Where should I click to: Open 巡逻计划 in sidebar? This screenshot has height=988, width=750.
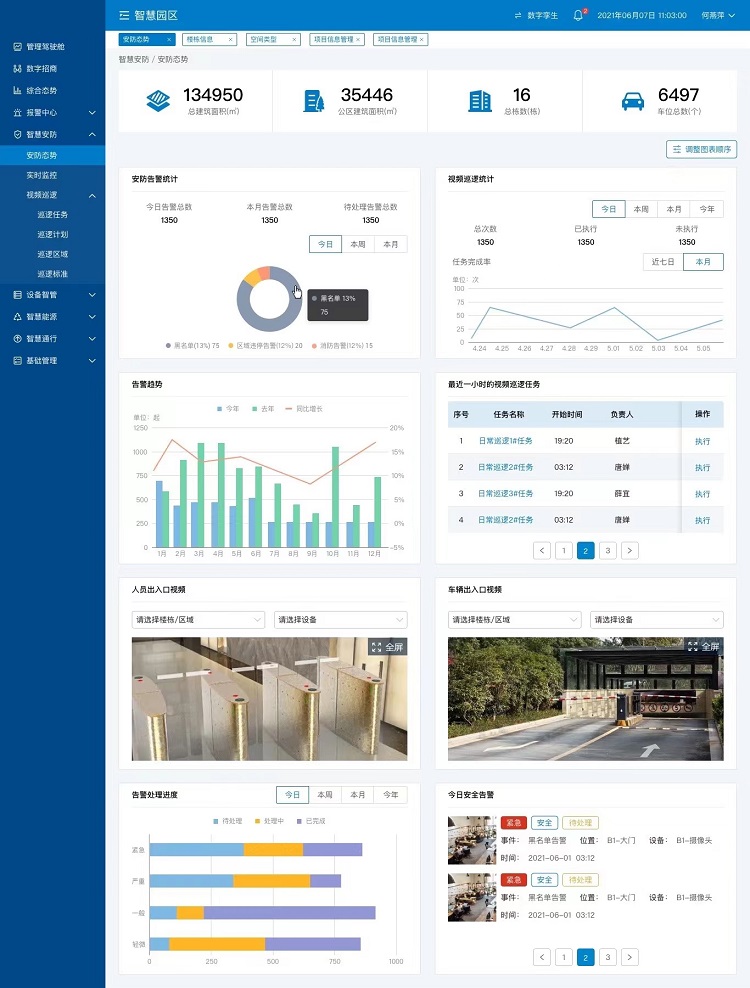click(52, 234)
